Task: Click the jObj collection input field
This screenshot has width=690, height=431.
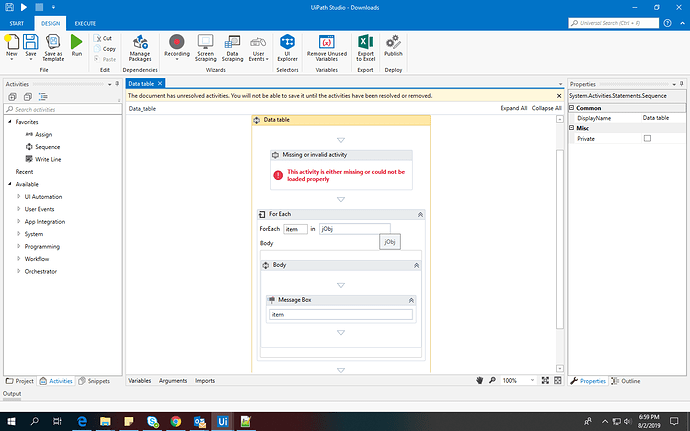Action: tap(355, 229)
